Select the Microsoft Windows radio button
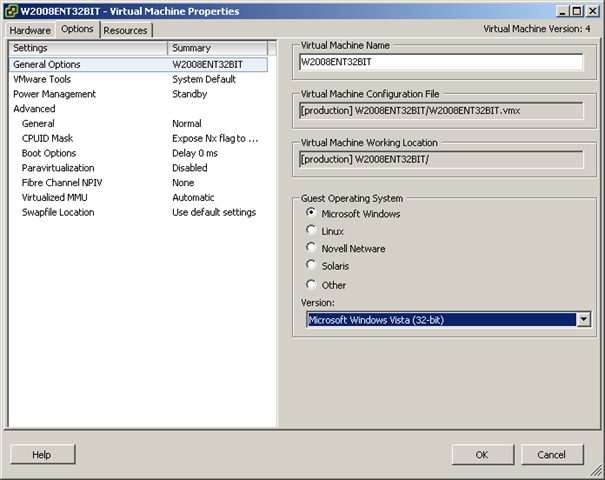Image resolution: width=605 pixels, height=480 pixels. coord(312,213)
